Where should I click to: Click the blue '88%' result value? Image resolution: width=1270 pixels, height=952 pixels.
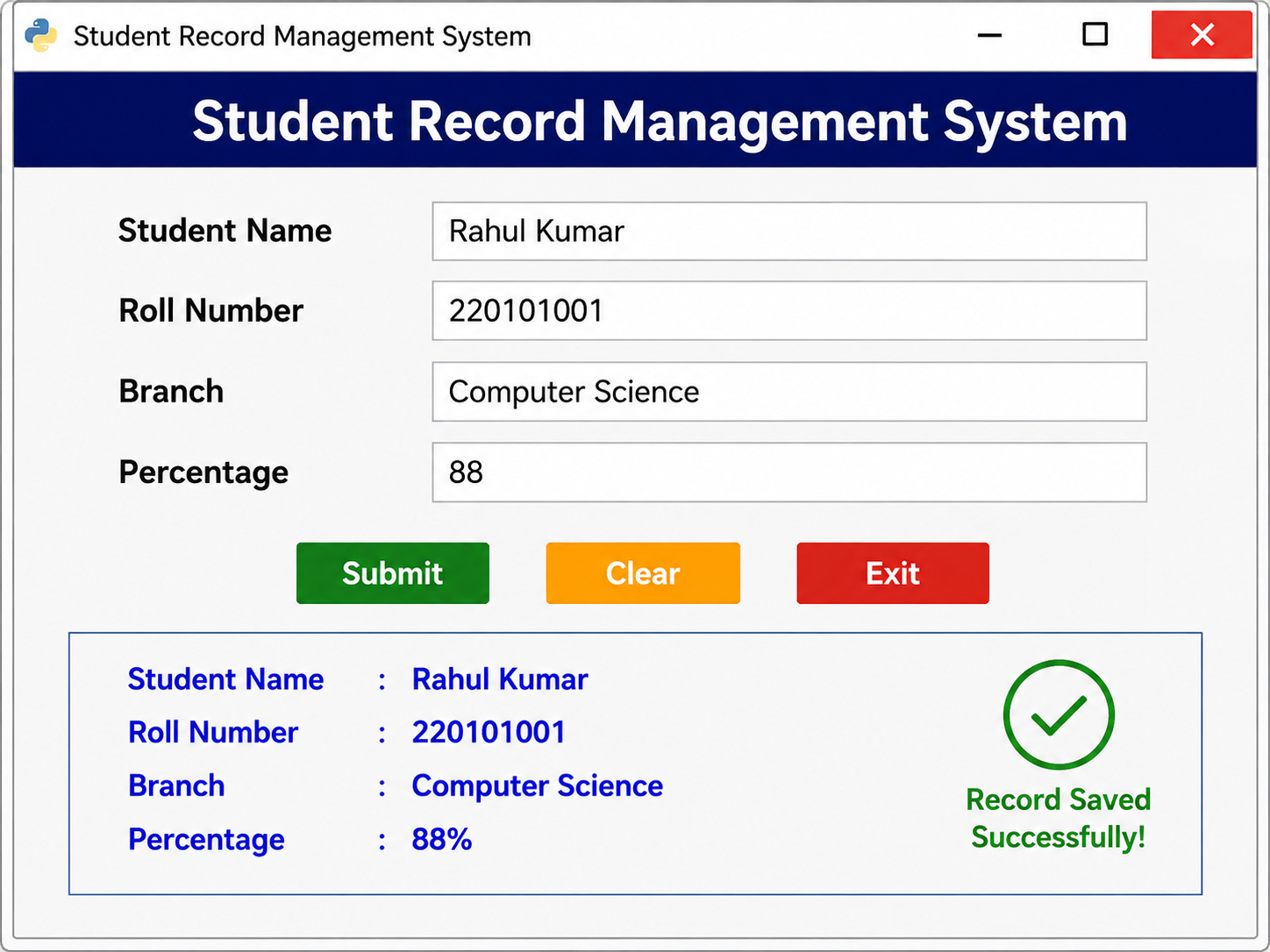(442, 840)
